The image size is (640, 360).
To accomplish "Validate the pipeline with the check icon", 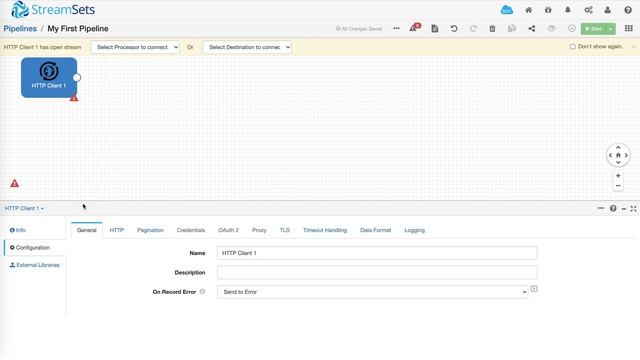I will (571, 29).
